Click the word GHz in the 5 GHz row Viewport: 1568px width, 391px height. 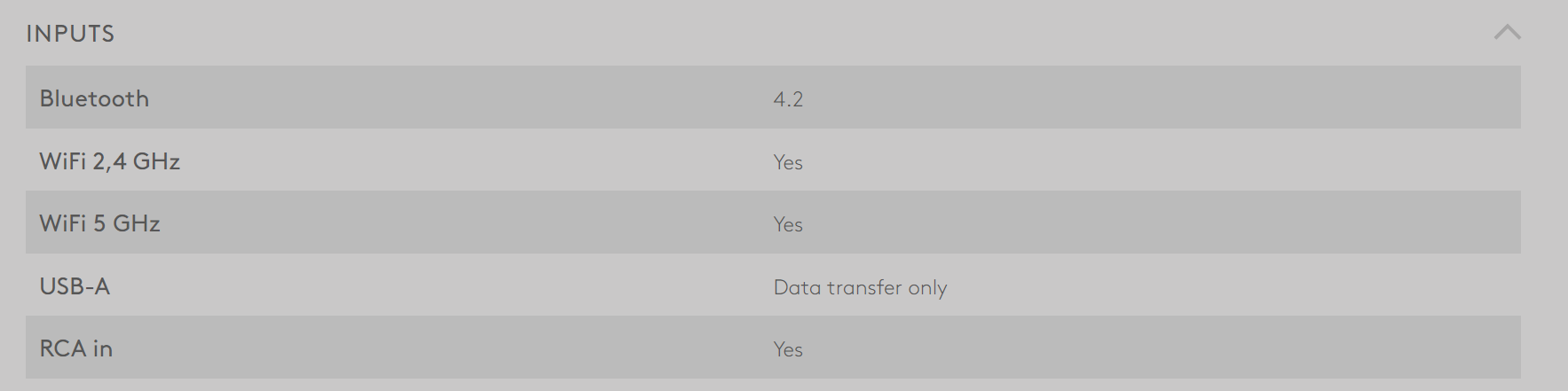tap(136, 223)
